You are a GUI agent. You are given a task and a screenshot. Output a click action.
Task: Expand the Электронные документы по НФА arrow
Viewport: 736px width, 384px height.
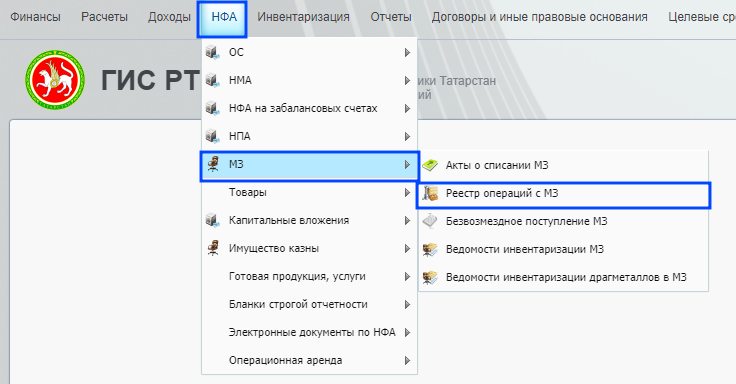[x=407, y=332]
